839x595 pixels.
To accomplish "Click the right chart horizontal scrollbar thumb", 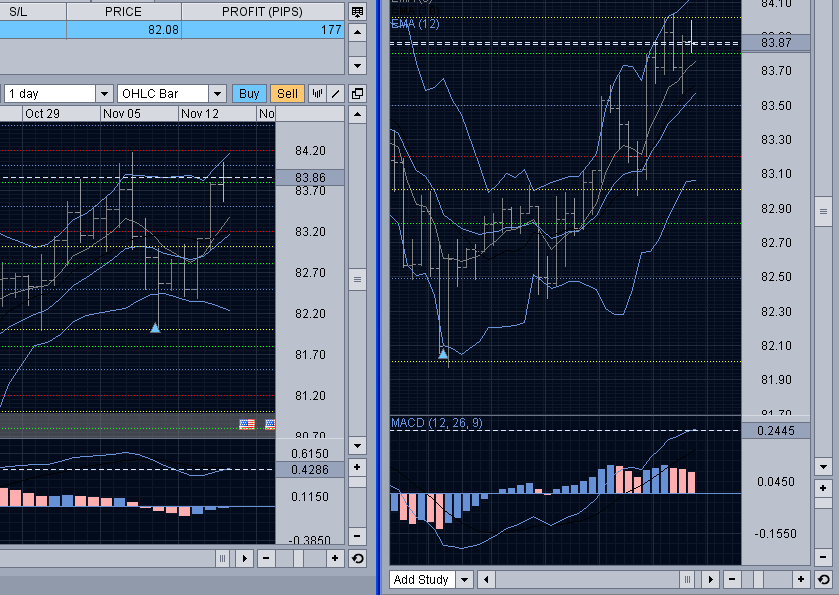I will [x=687, y=579].
